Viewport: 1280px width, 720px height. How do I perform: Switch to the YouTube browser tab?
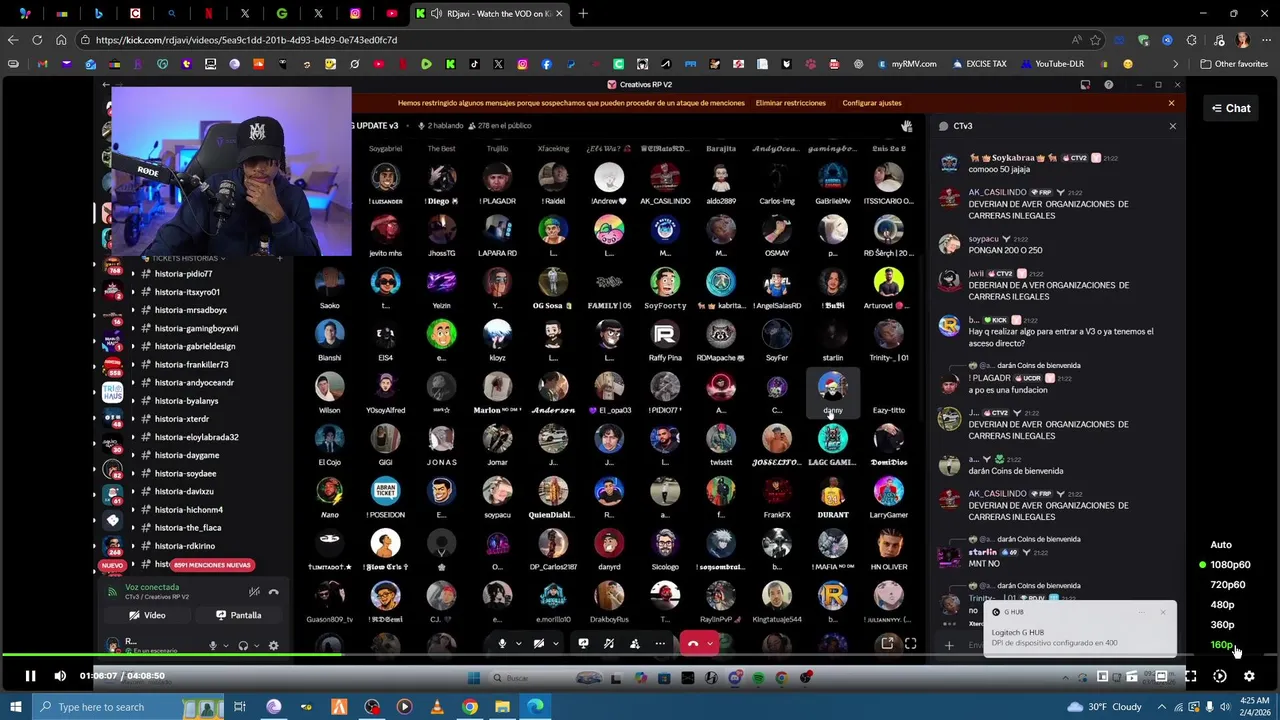(391, 14)
